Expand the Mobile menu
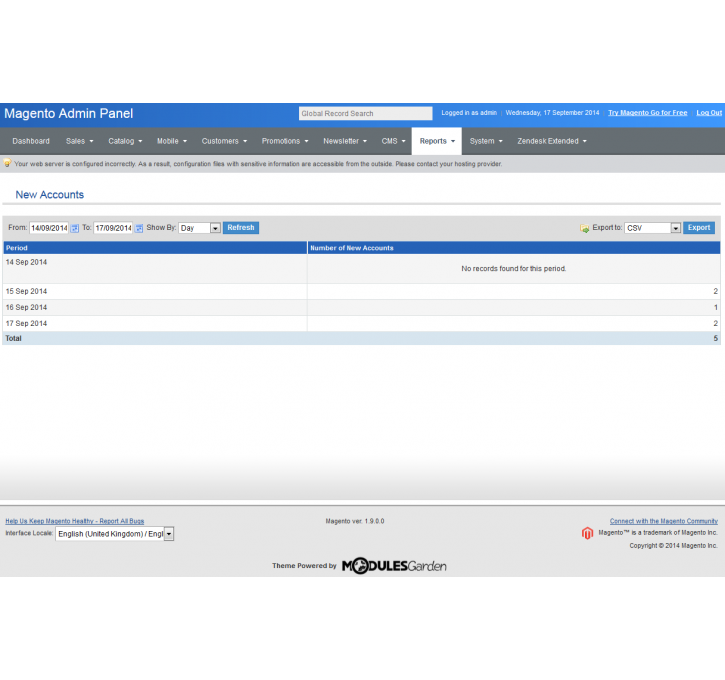Viewport: 725px width, 680px height. click(x=172, y=141)
